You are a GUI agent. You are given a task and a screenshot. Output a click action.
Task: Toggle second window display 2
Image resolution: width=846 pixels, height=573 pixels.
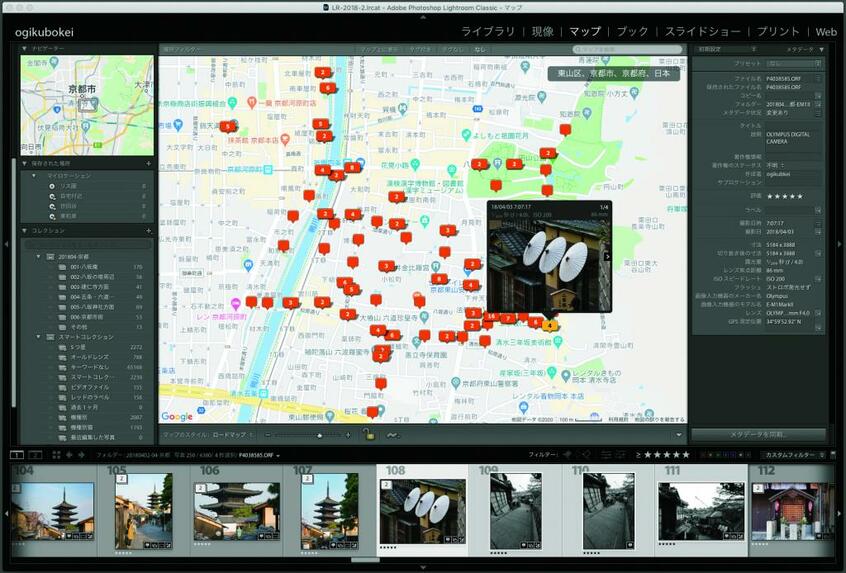click(x=35, y=455)
